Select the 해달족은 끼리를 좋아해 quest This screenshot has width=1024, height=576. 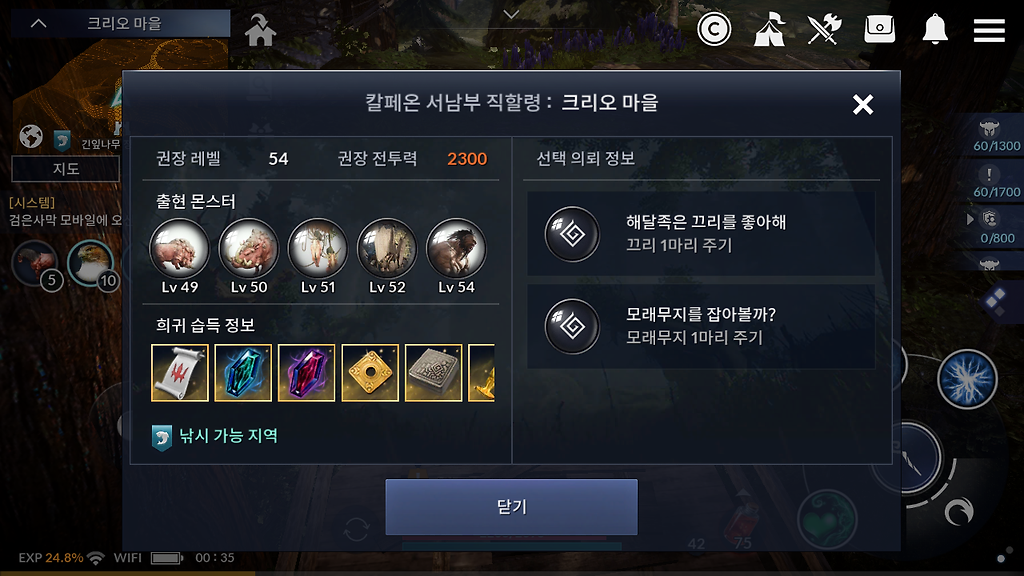tap(701, 234)
